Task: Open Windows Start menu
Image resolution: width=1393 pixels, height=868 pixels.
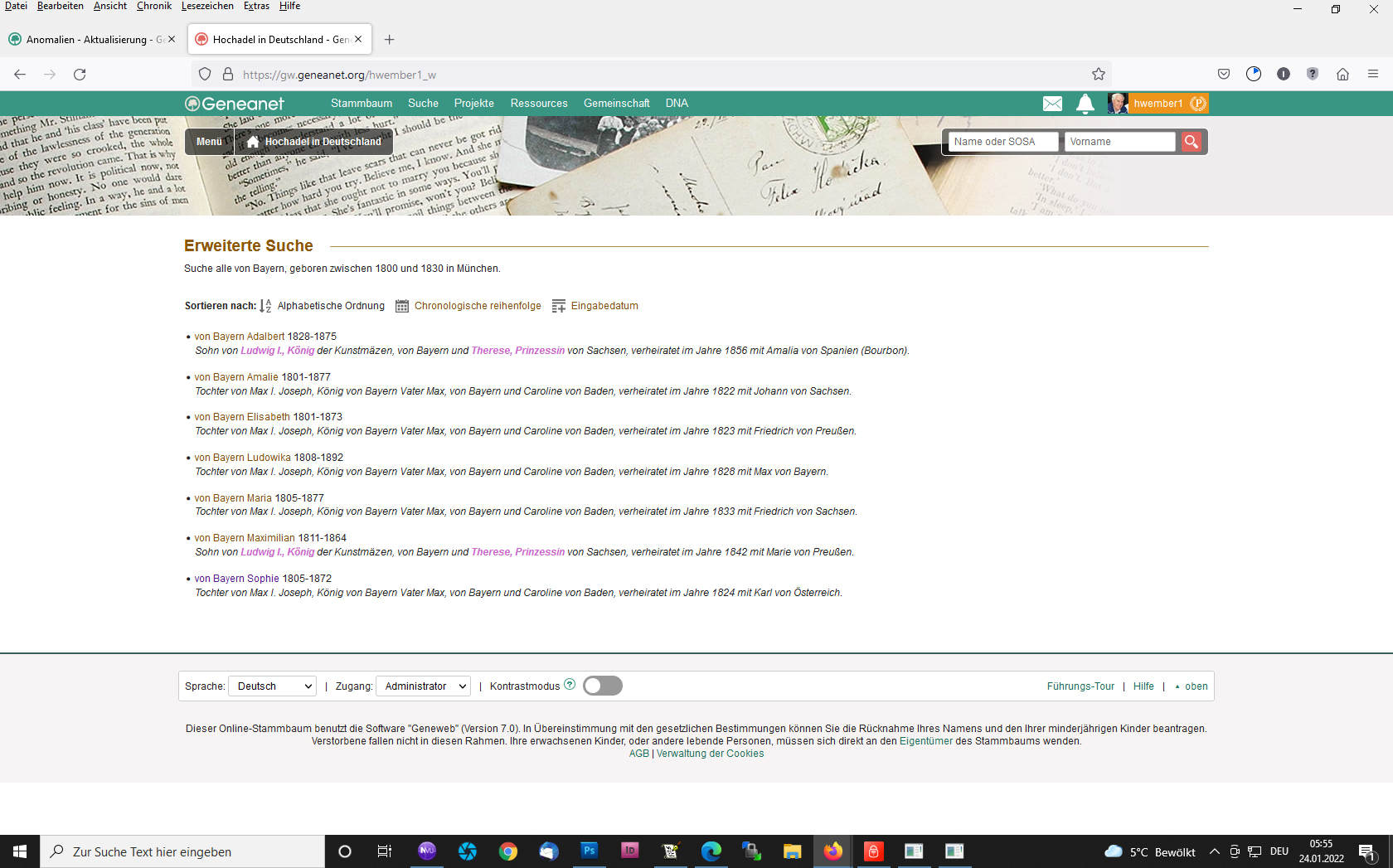Action: point(20,851)
